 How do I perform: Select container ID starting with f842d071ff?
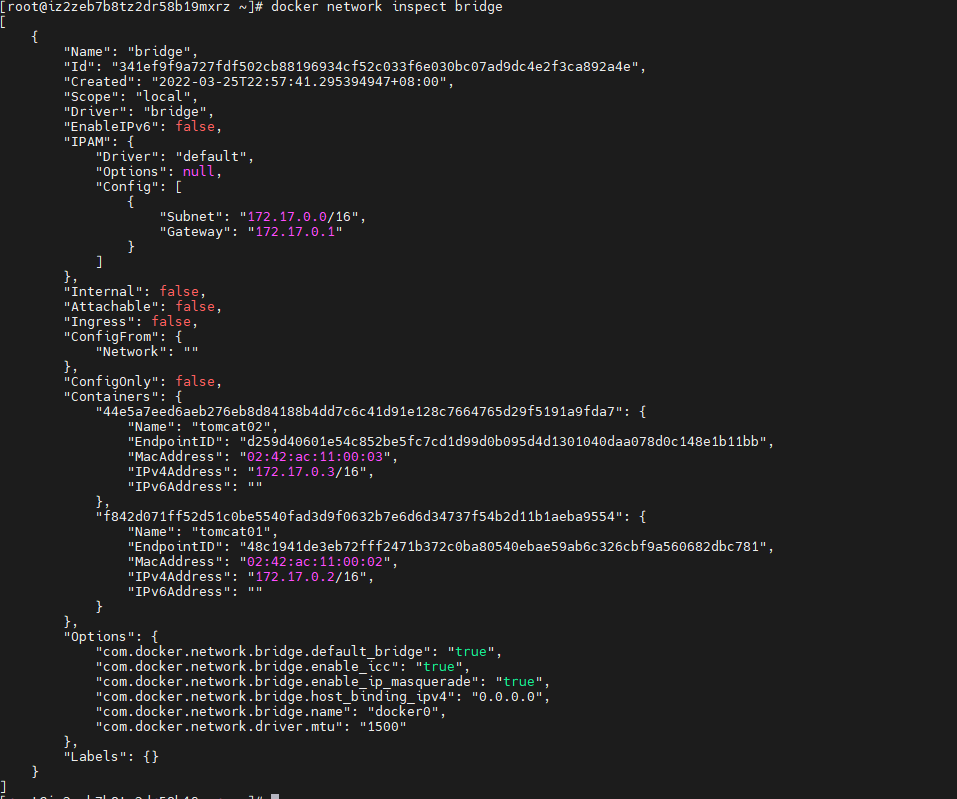[358, 517]
